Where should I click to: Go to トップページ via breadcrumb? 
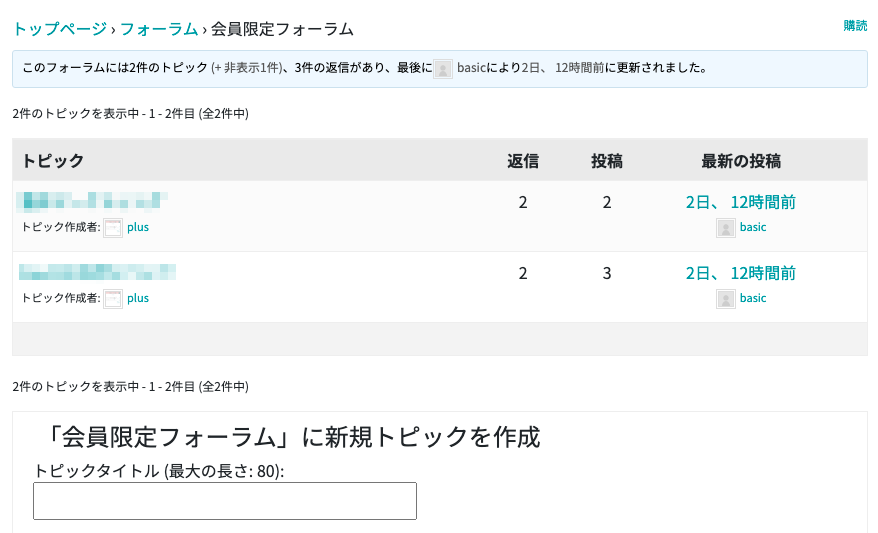click(x=59, y=29)
